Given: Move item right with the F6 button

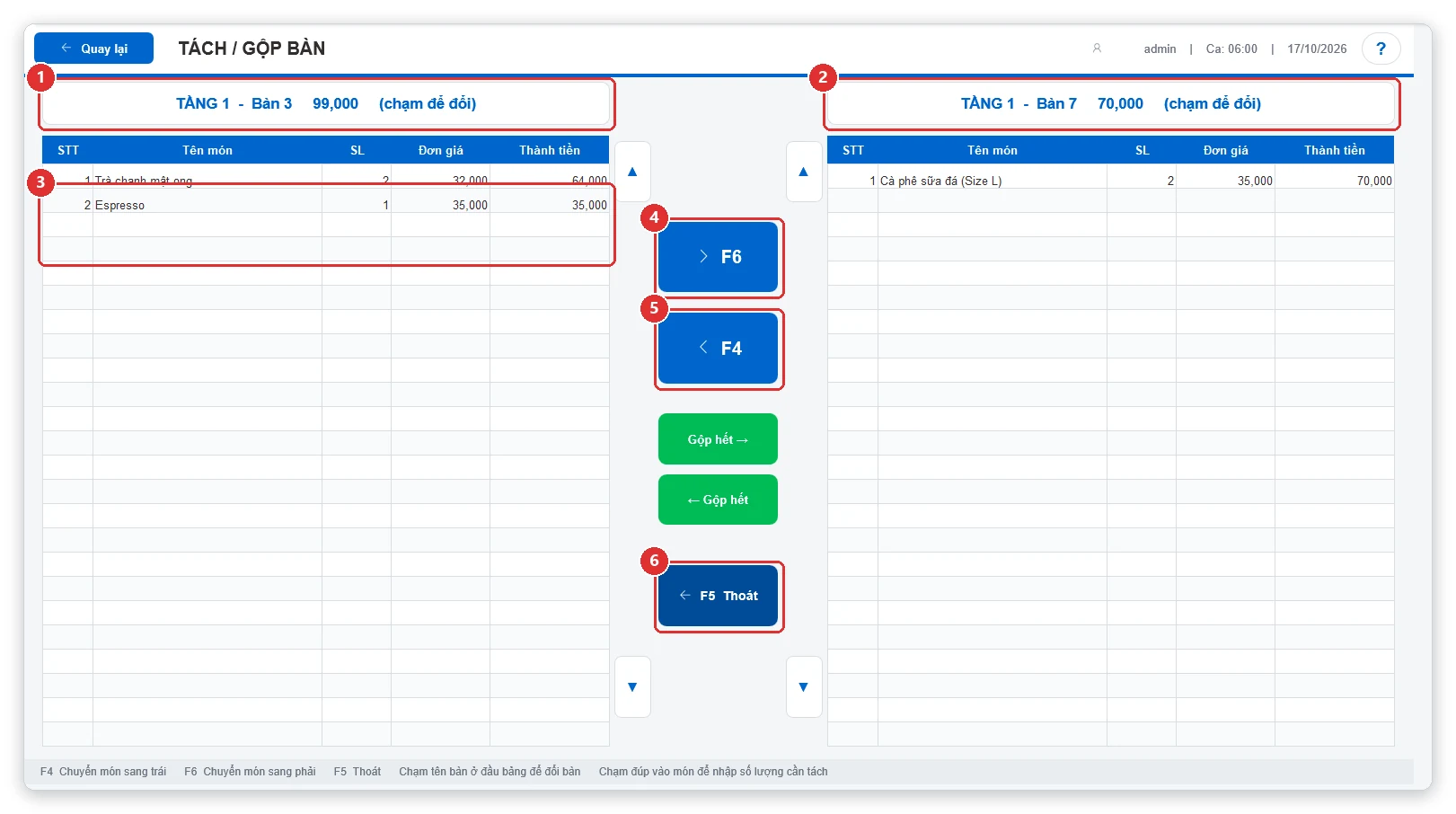Looking at the screenshot, I should click(718, 257).
